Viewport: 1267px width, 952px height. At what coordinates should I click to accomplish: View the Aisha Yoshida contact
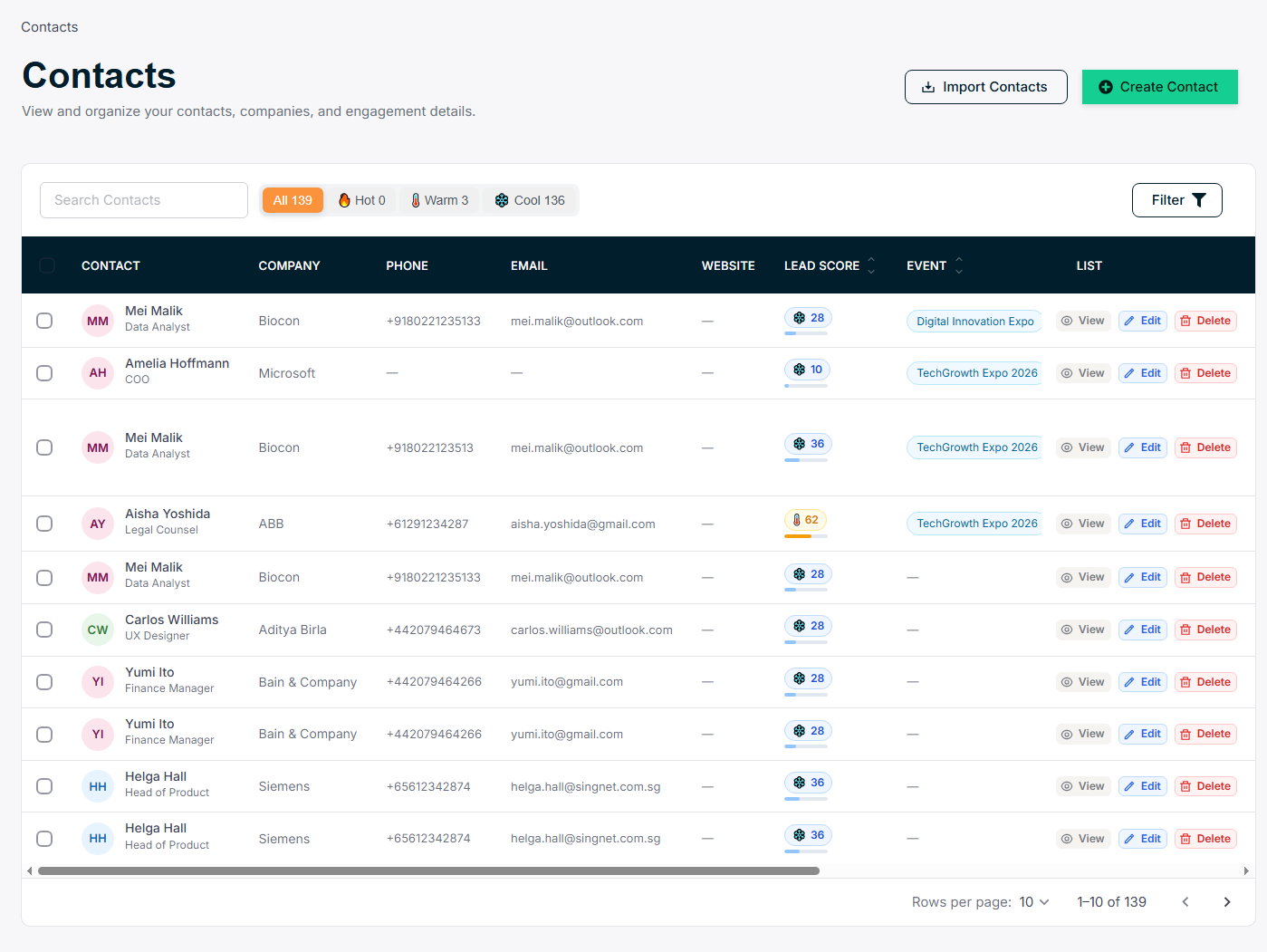[1083, 524]
